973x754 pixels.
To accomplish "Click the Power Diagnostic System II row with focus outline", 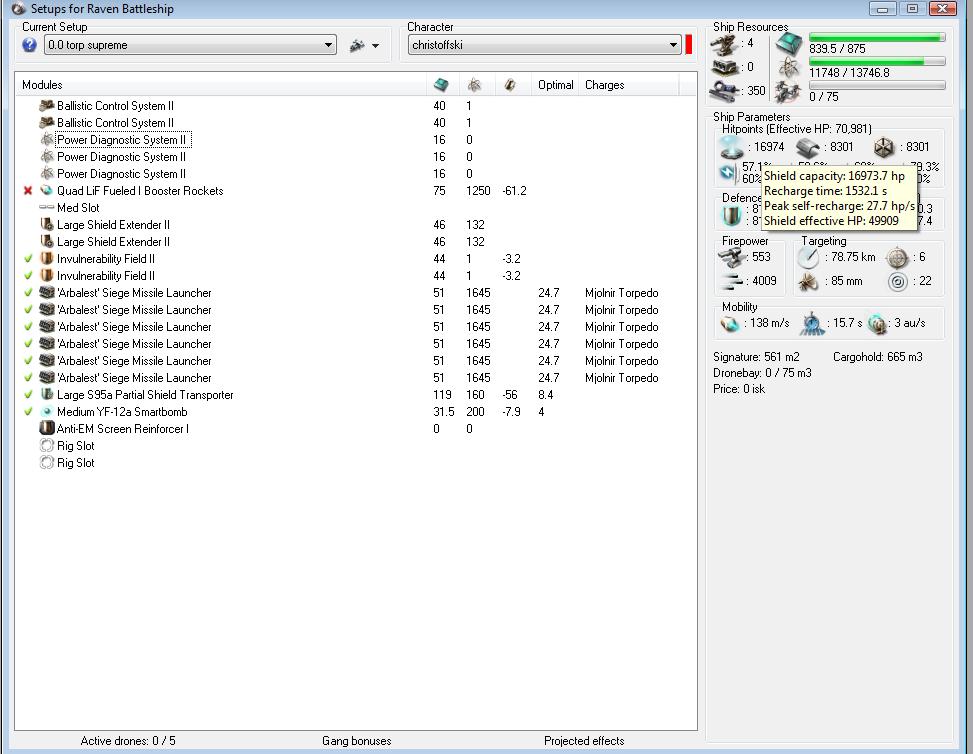I will [x=356, y=140].
